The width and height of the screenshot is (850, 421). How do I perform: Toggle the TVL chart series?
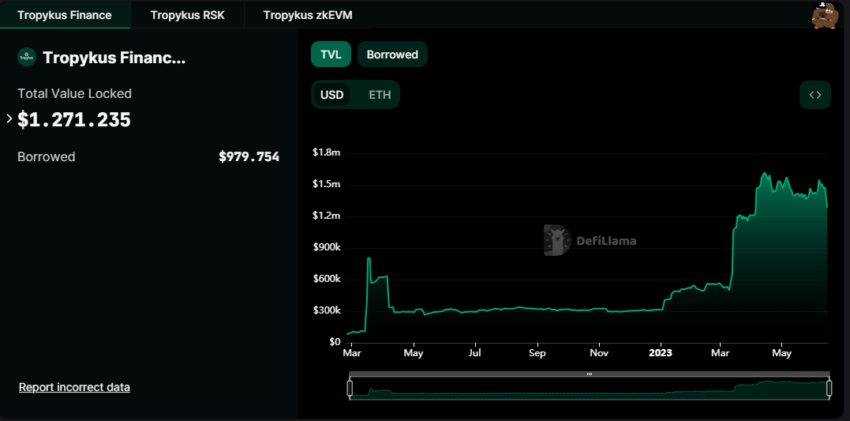[x=330, y=55]
